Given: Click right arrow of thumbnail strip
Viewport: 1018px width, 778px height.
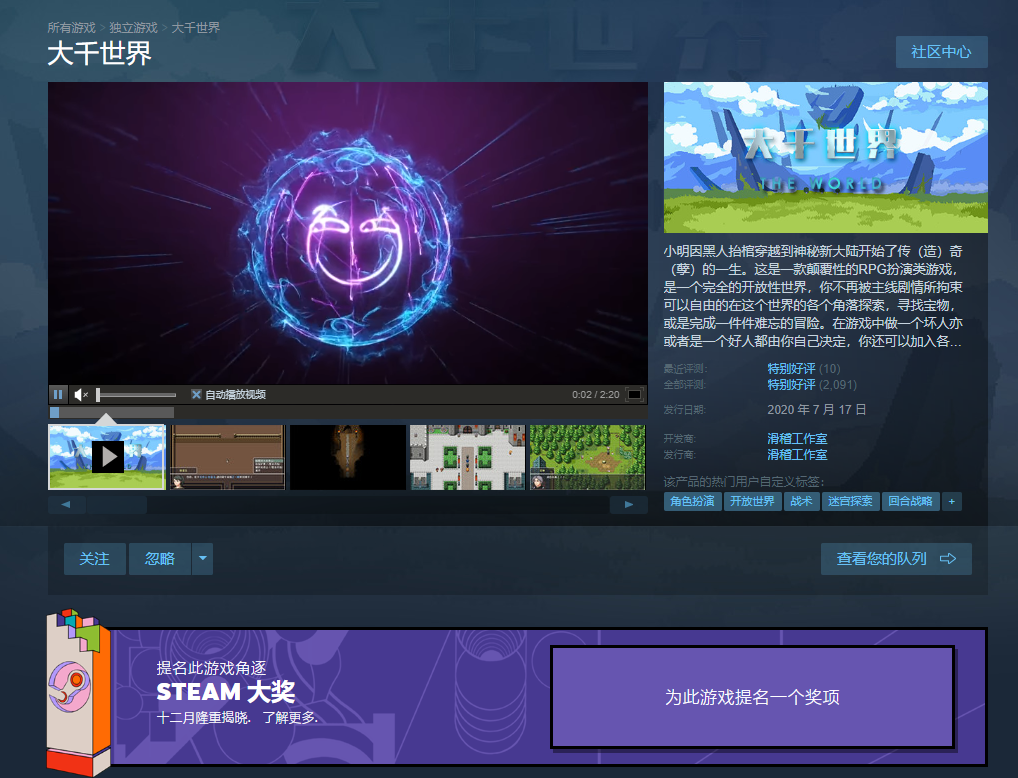Looking at the screenshot, I should coord(628,505).
